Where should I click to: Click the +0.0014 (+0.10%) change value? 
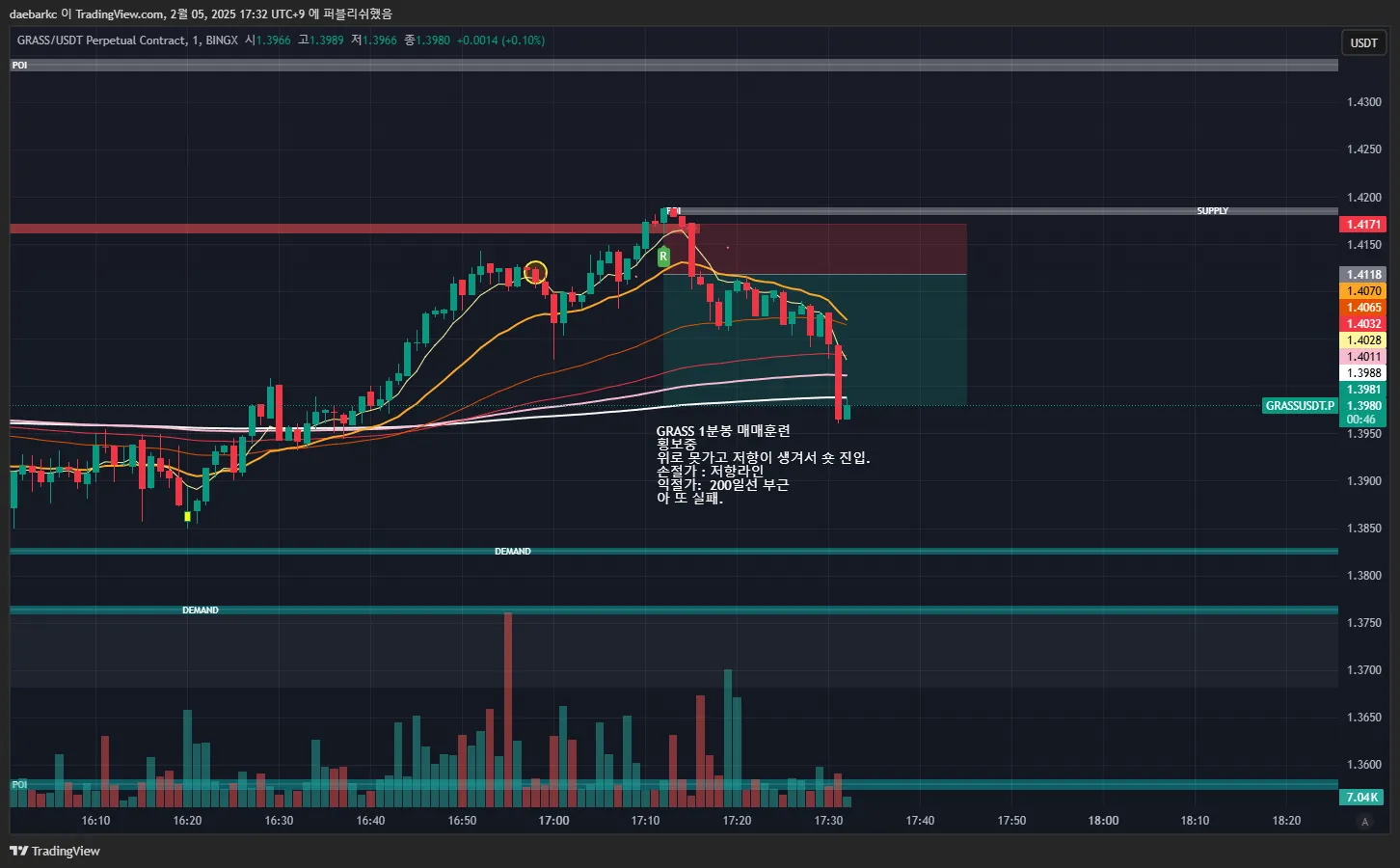coord(500,41)
